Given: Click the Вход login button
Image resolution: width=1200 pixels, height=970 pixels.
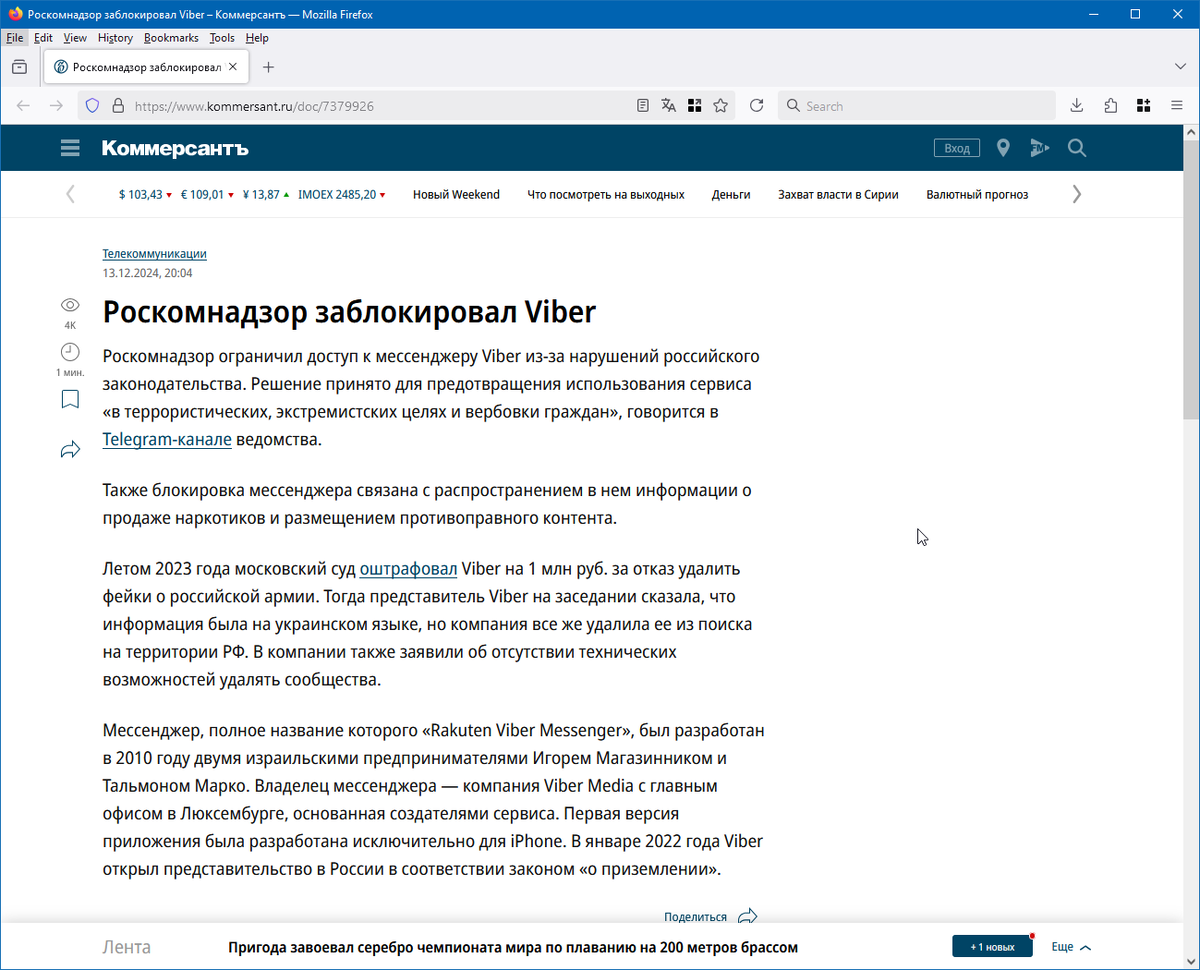Looking at the screenshot, I should (x=957, y=148).
